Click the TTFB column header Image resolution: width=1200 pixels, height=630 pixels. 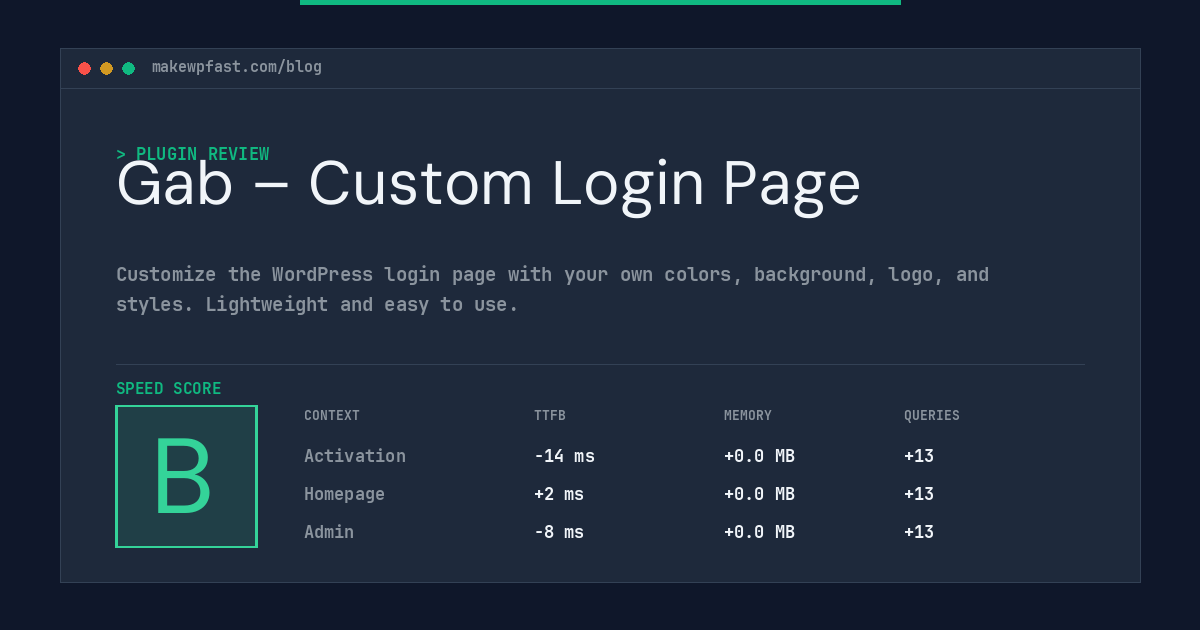coord(550,416)
